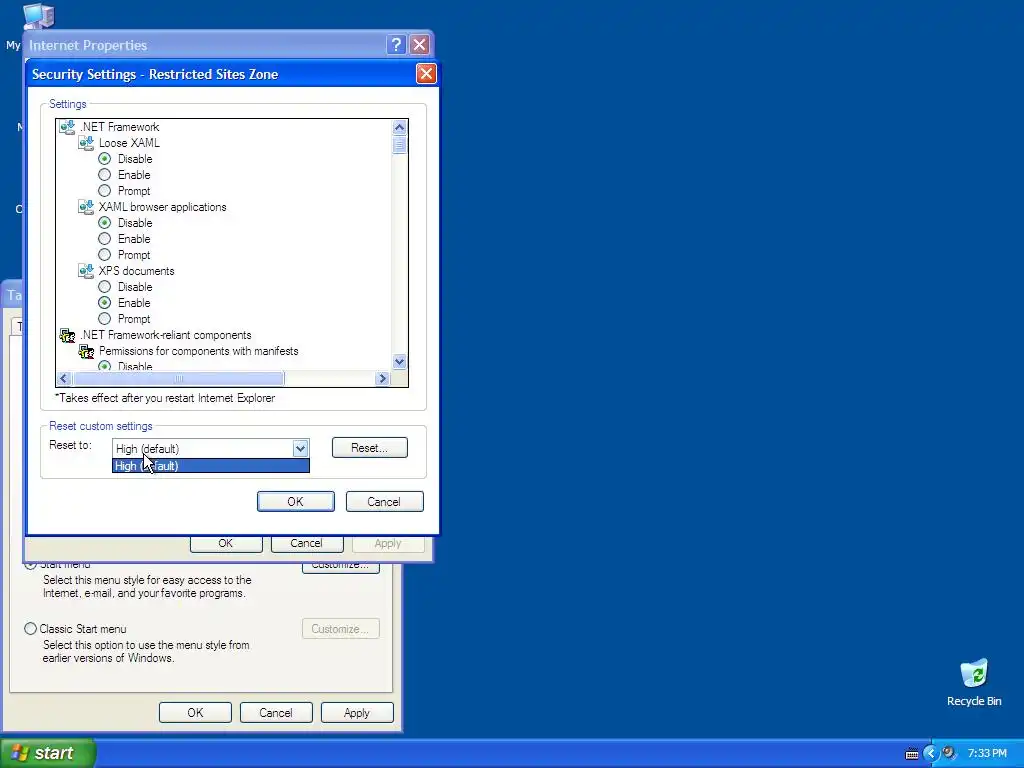
Task: Click the horizontal scroll left arrow
Action: click(64, 378)
